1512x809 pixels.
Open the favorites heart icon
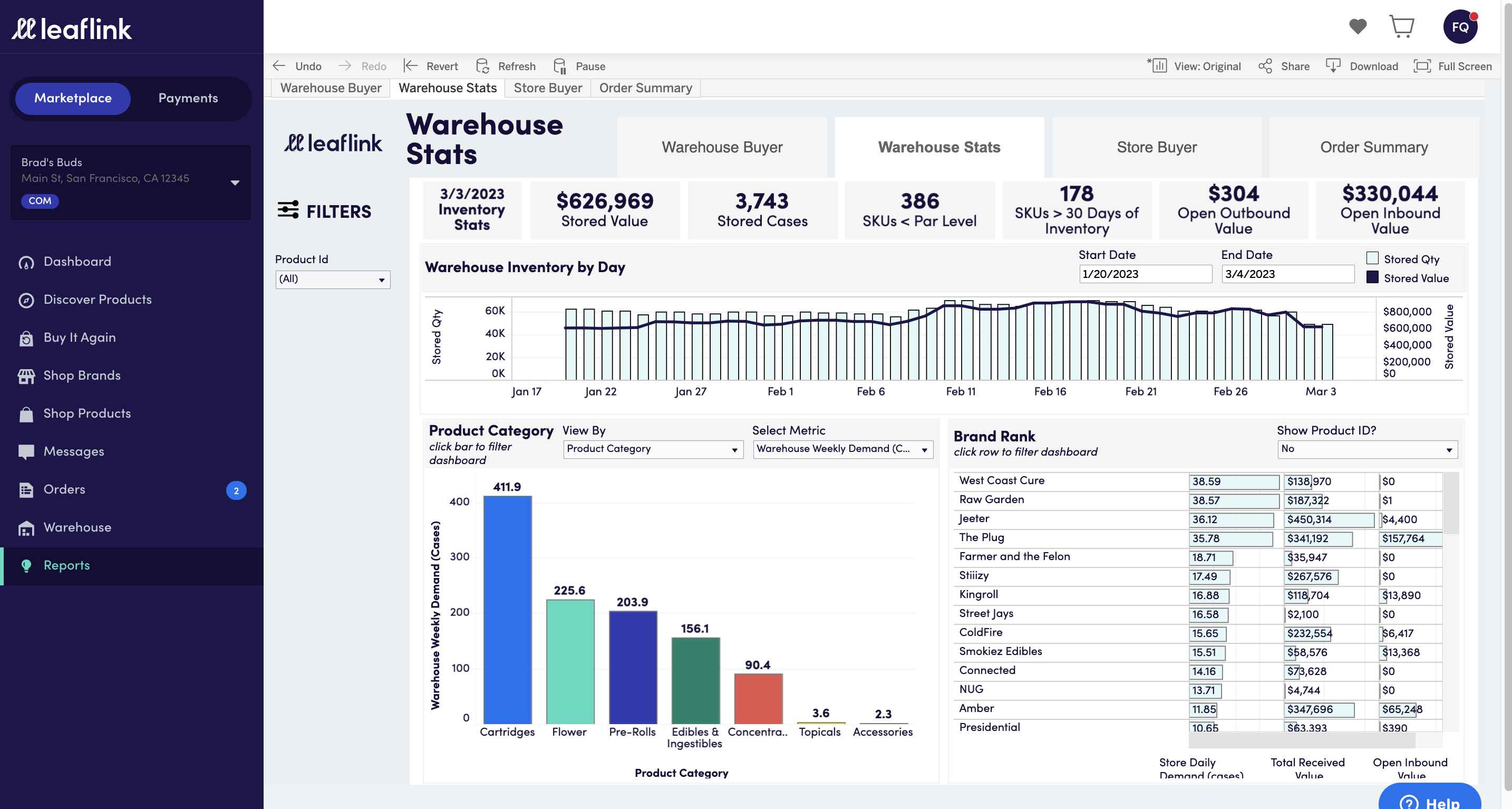click(x=1358, y=26)
